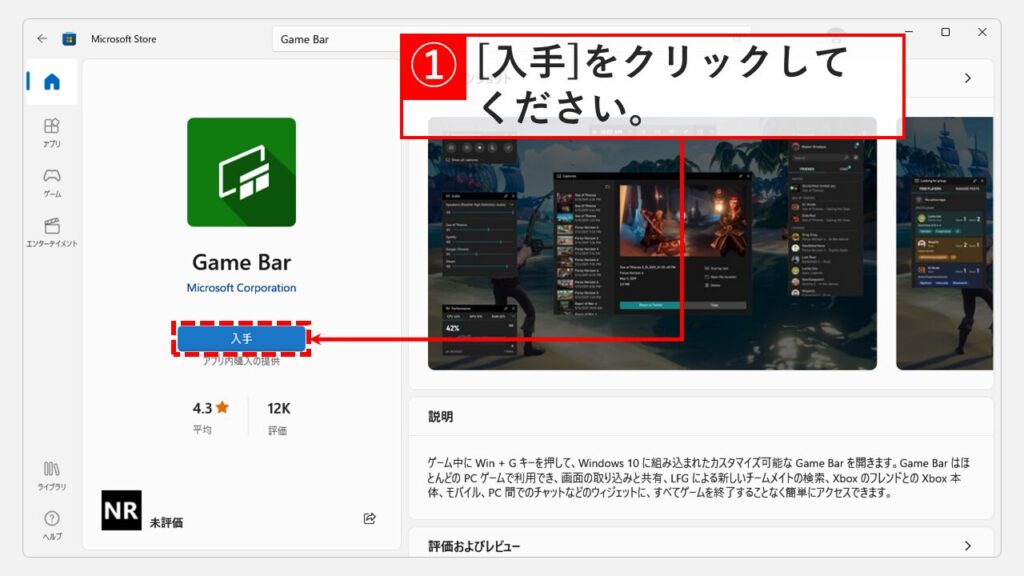
Task: Click the 説明 section heading
Action: coord(440,417)
